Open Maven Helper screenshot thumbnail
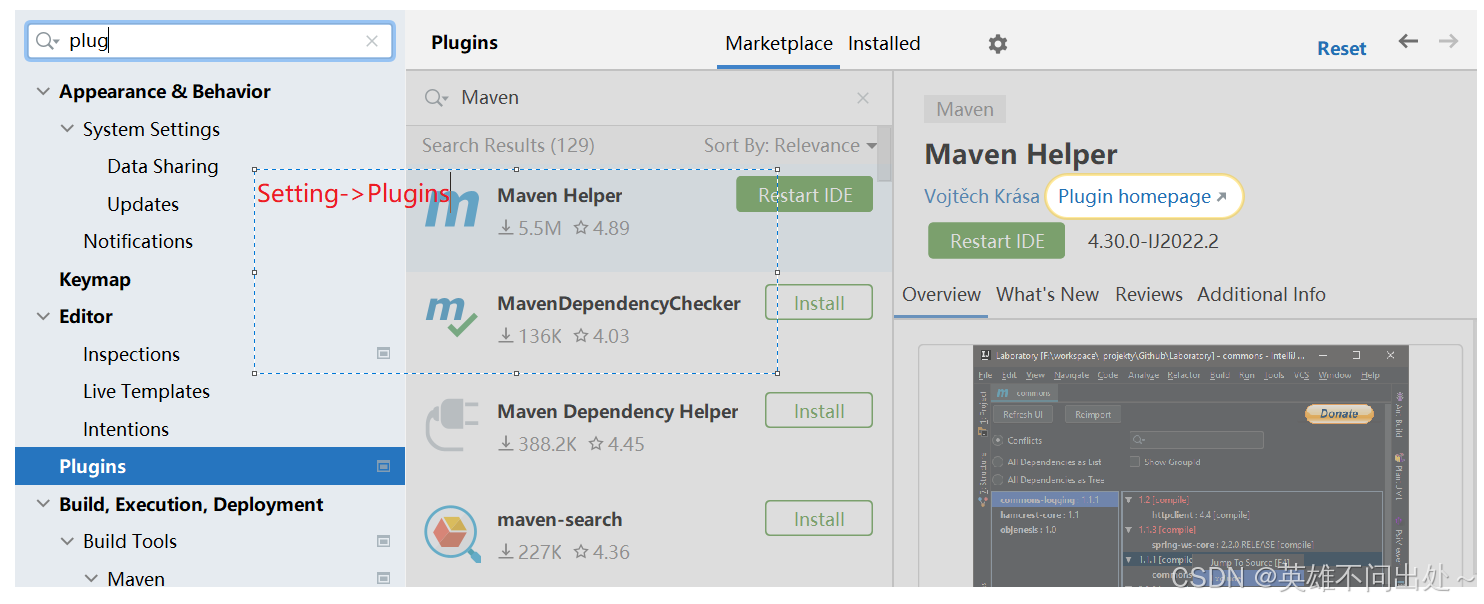This screenshot has height=604, width=1484. tap(1190, 466)
